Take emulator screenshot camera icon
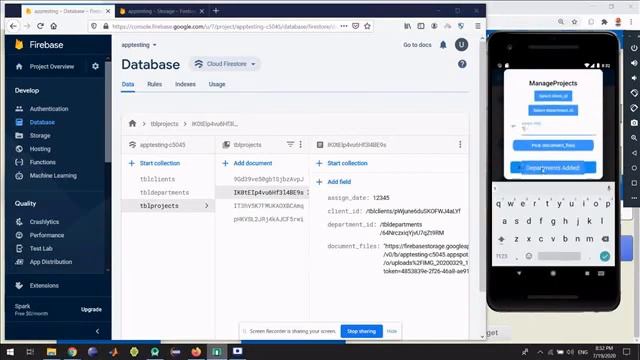 pos(634,122)
